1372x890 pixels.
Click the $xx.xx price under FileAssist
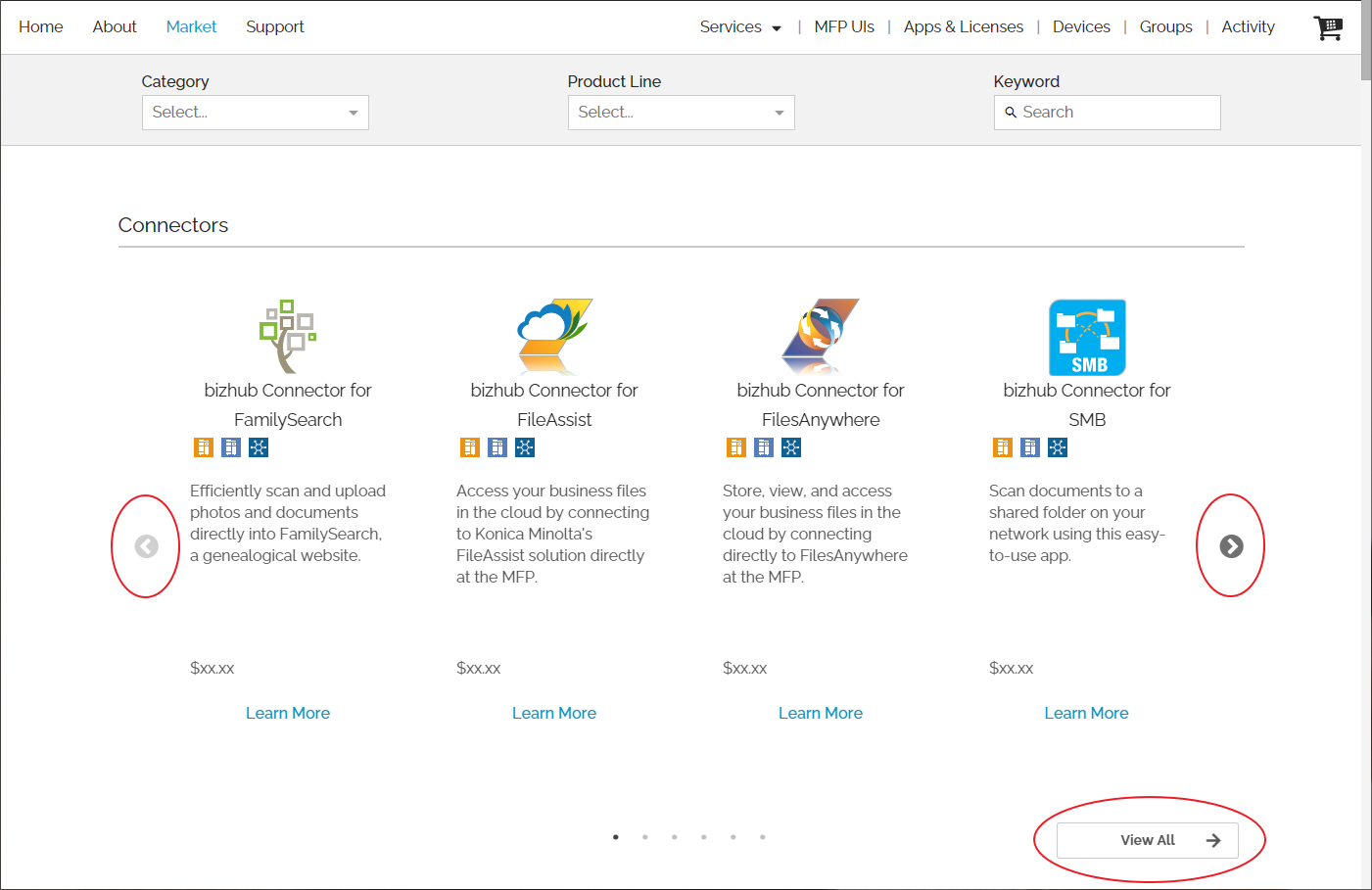[479, 668]
